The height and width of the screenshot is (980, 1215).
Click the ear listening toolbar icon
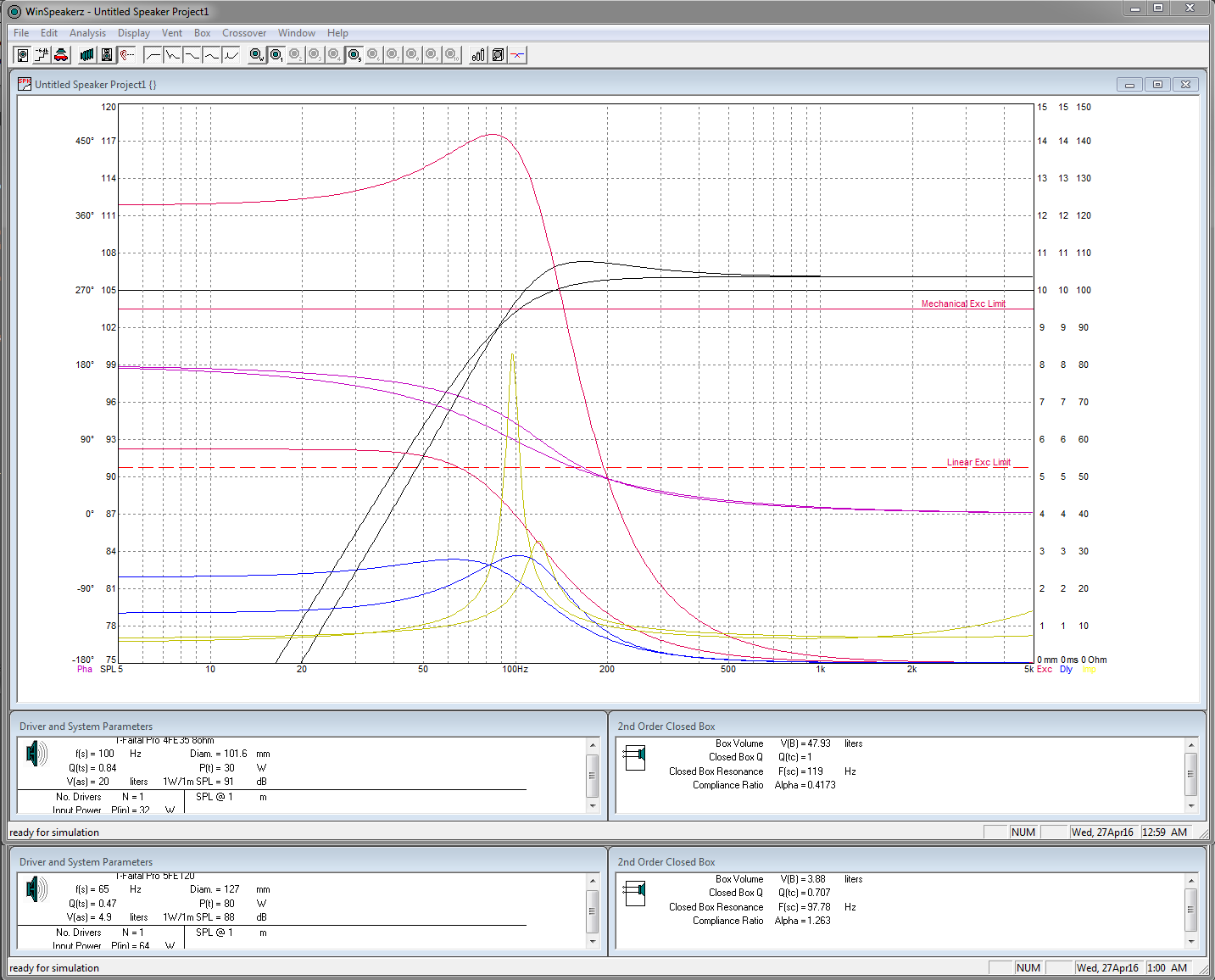(x=126, y=55)
